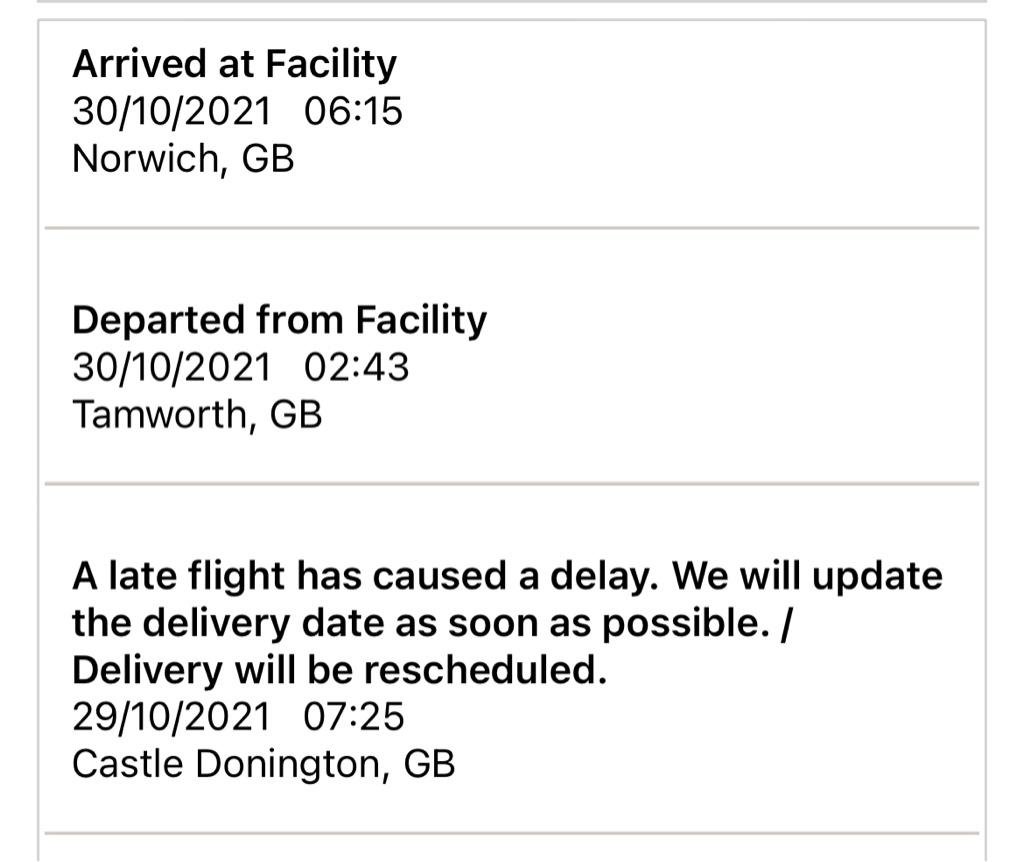Image resolution: width=1024 pixels, height=862 pixels.
Task: Tap the Delivery will be rescheduled line
Action: [339, 670]
